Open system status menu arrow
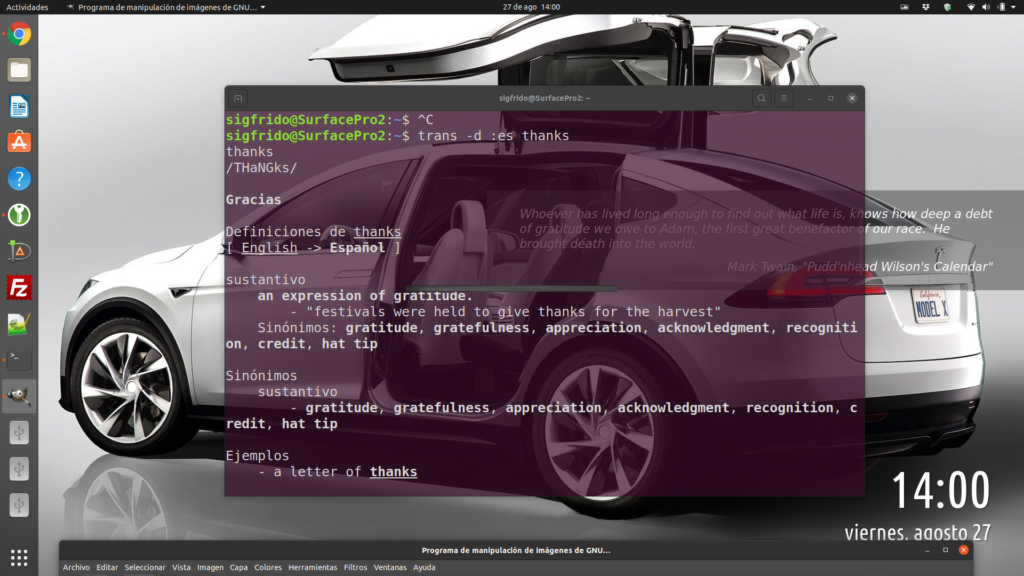Screen dimensions: 1024x576 coord(1011,7)
